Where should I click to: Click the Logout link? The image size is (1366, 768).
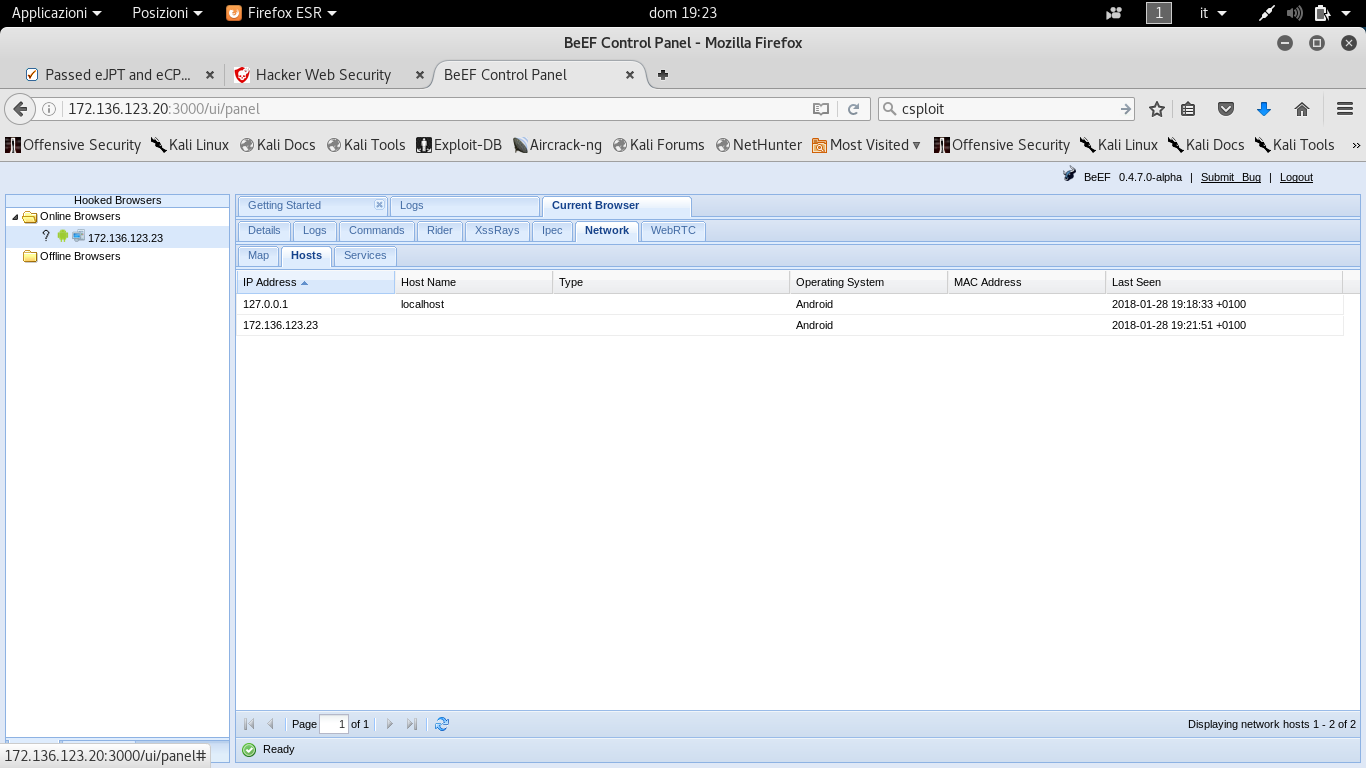click(x=1296, y=177)
